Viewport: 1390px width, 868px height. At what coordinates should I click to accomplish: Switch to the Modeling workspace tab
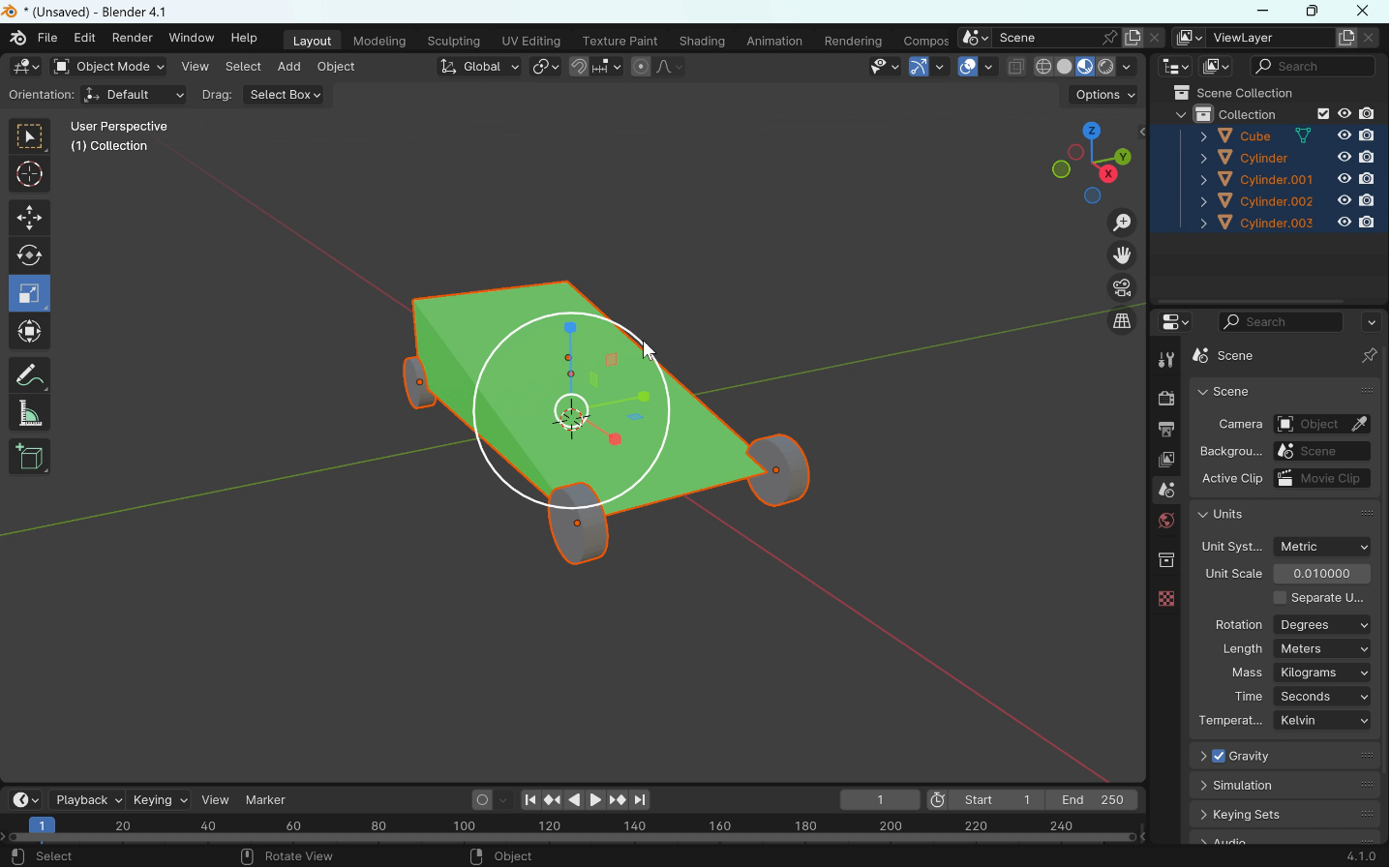pyautogui.click(x=379, y=42)
